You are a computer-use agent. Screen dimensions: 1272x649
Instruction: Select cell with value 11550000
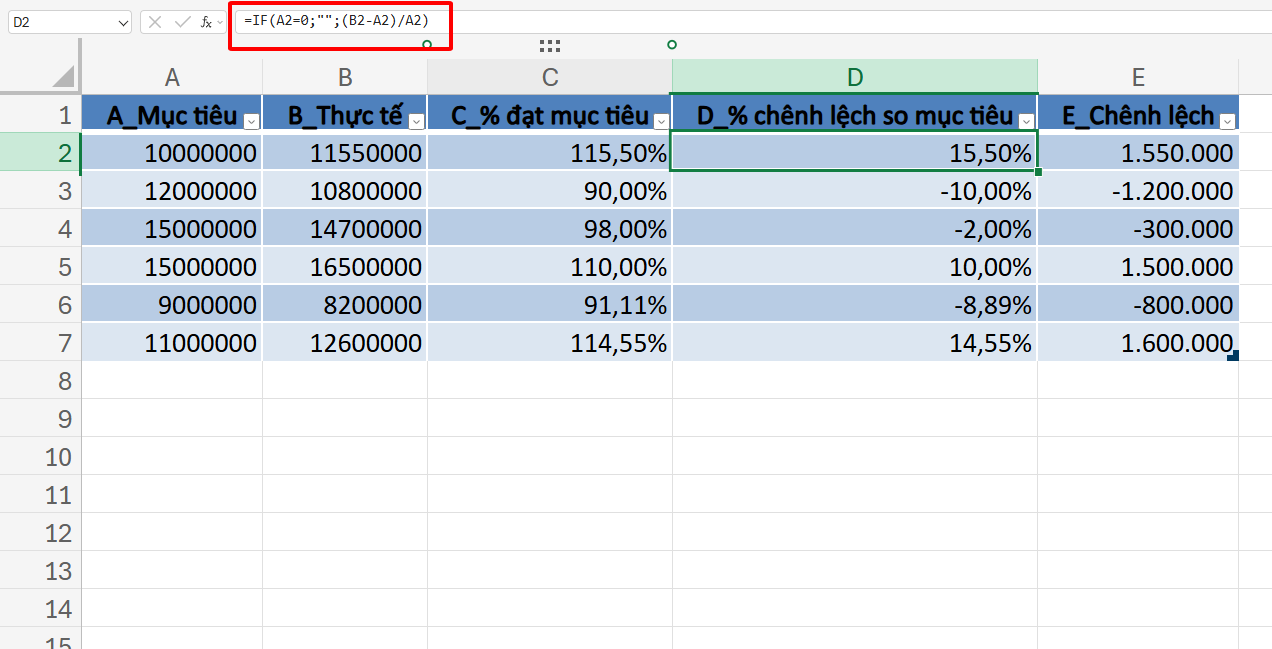pos(345,152)
